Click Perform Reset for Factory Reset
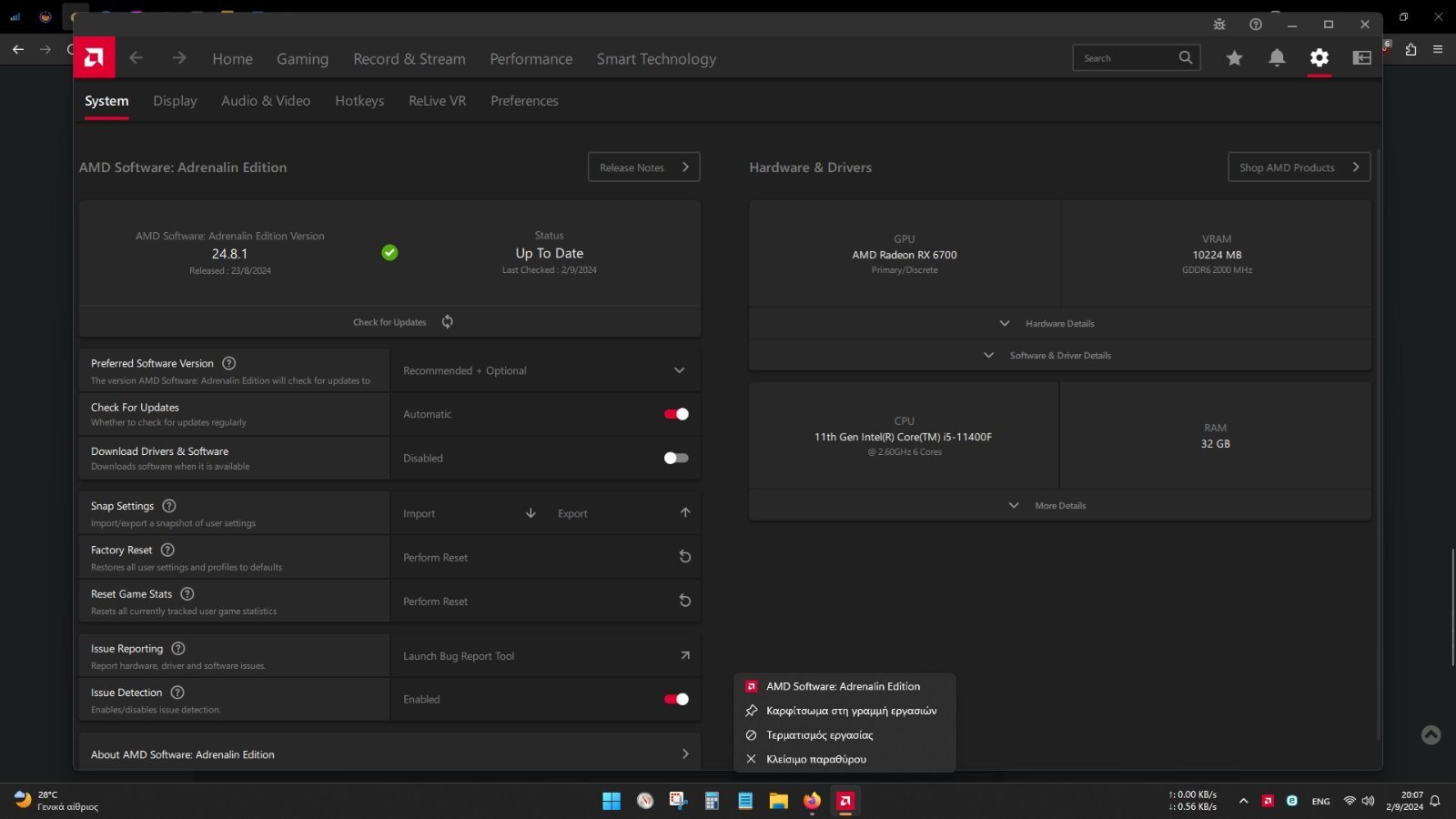This screenshot has width=1456, height=819. pos(436,558)
